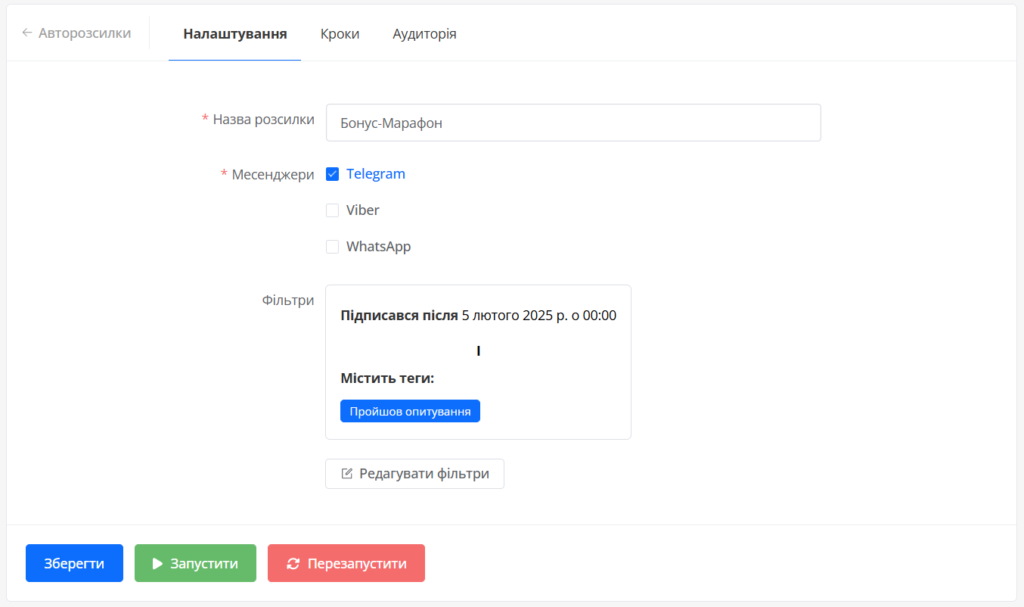Click the back arrow icon beside Авторозсилки

(27, 33)
